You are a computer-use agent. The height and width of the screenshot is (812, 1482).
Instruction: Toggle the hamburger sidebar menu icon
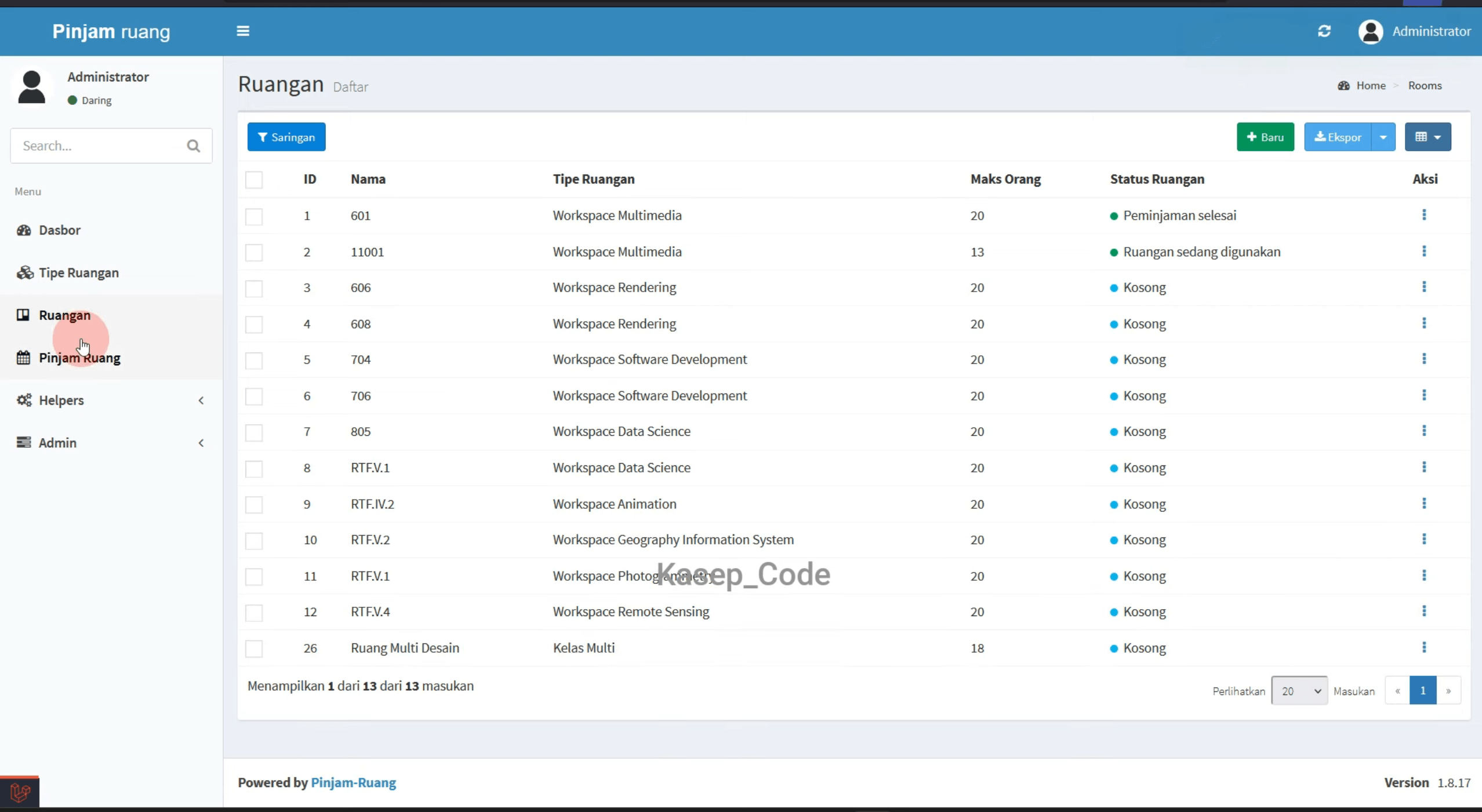tap(243, 31)
